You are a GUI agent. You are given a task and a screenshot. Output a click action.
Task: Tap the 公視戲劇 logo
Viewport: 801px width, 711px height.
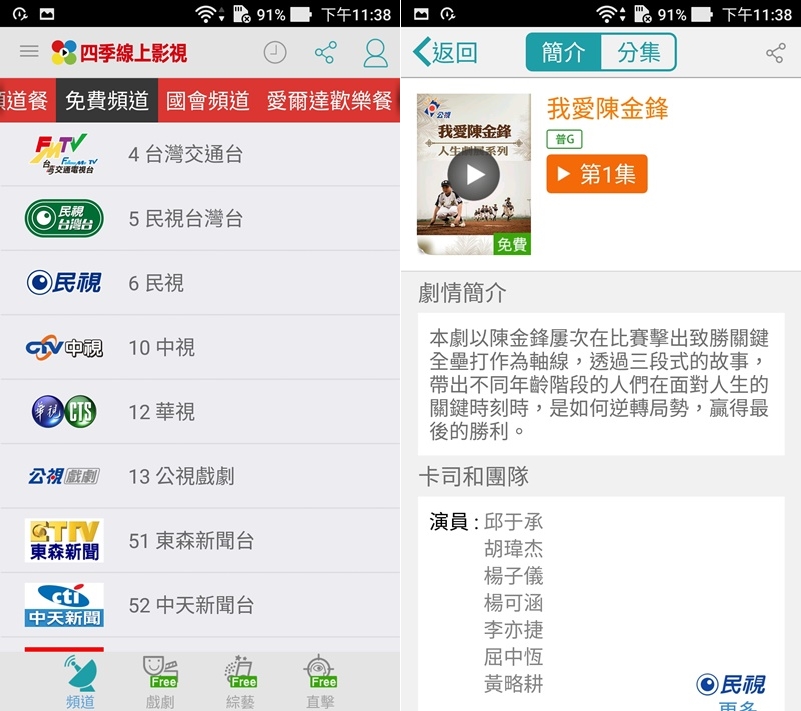click(64, 476)
